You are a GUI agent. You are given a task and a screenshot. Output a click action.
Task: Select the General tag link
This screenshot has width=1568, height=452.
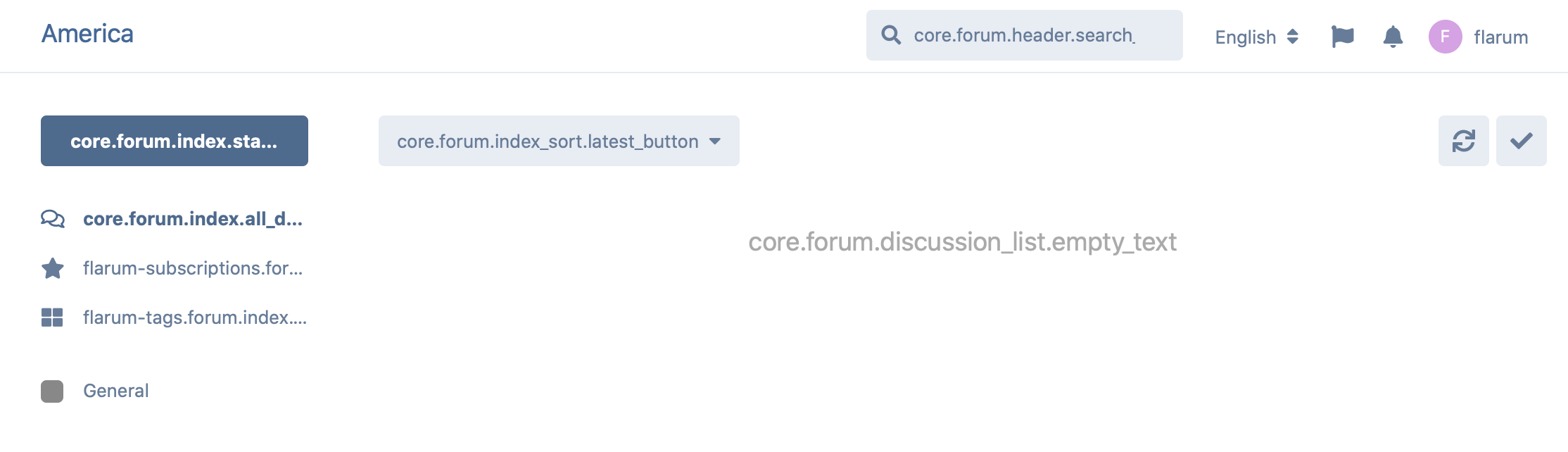pos(115,391)
